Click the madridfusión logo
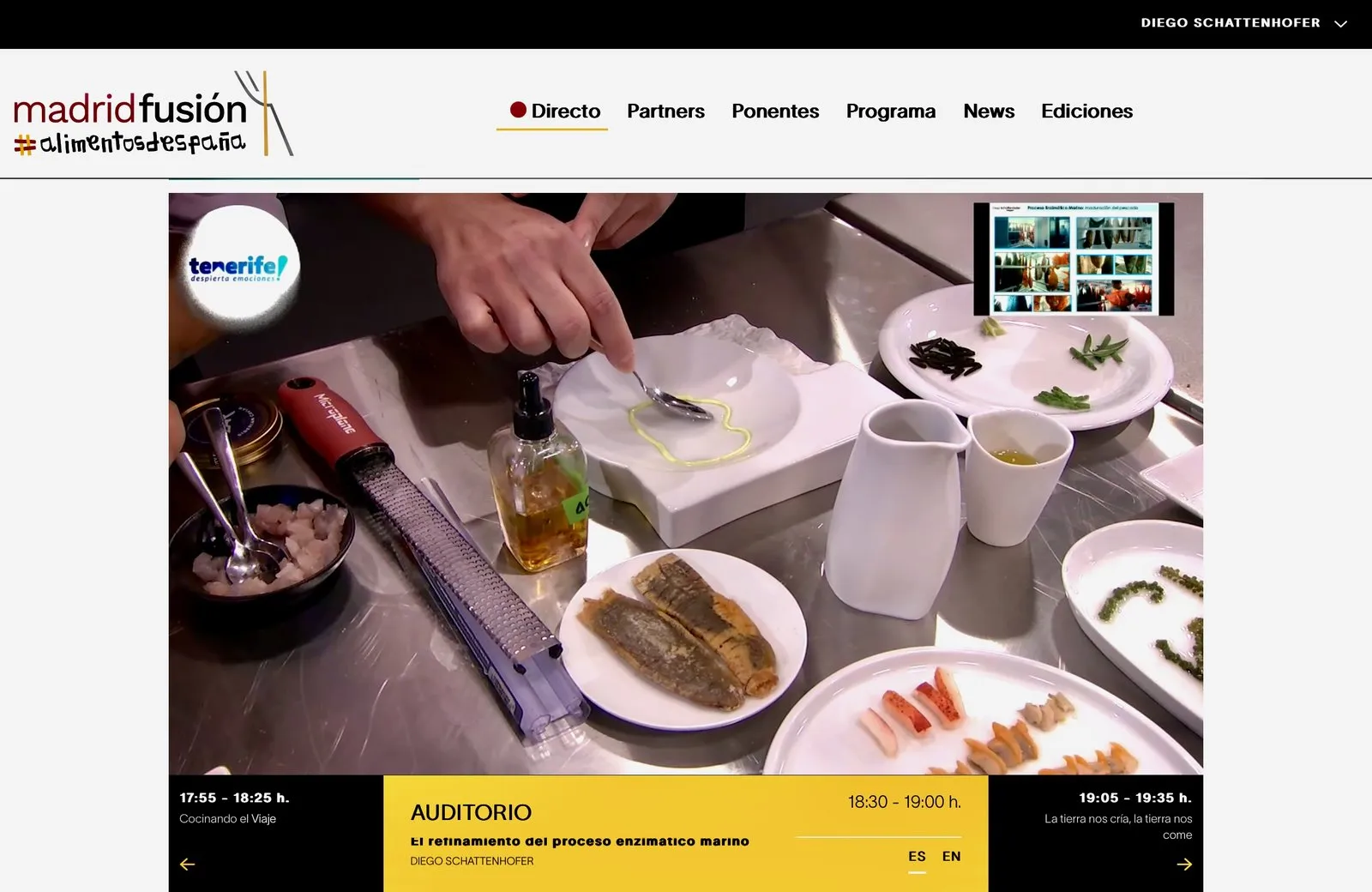The image size is (1372, 892). pyautogui.click(x=153, y=114)
